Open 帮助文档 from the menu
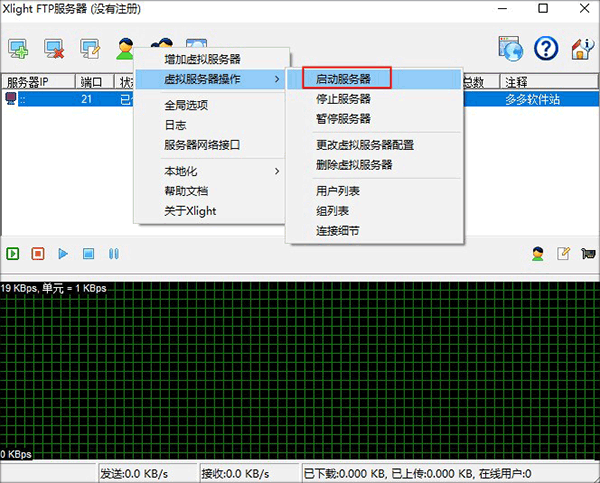Image resolution: width=600 pixels, height=483 pixels. click(210, 191)
